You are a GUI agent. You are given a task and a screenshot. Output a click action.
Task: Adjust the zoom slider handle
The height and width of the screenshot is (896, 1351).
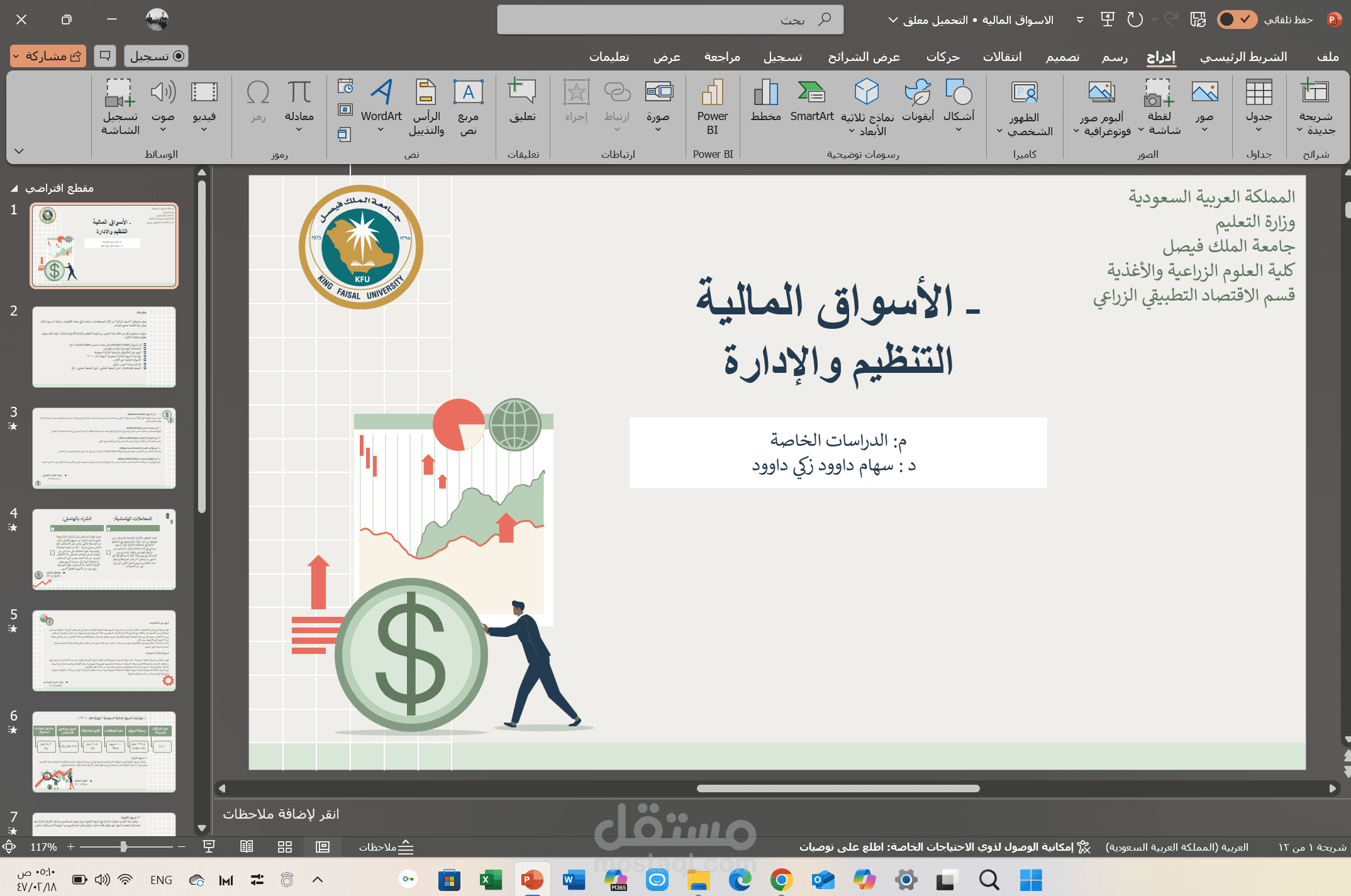(x=123, y=847)
